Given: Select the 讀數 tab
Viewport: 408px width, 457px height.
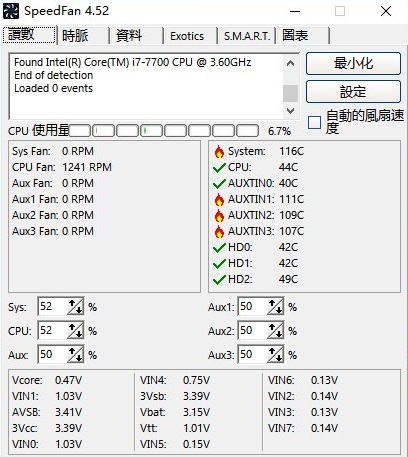Looking at the screenshot, I should click(29, 35).
